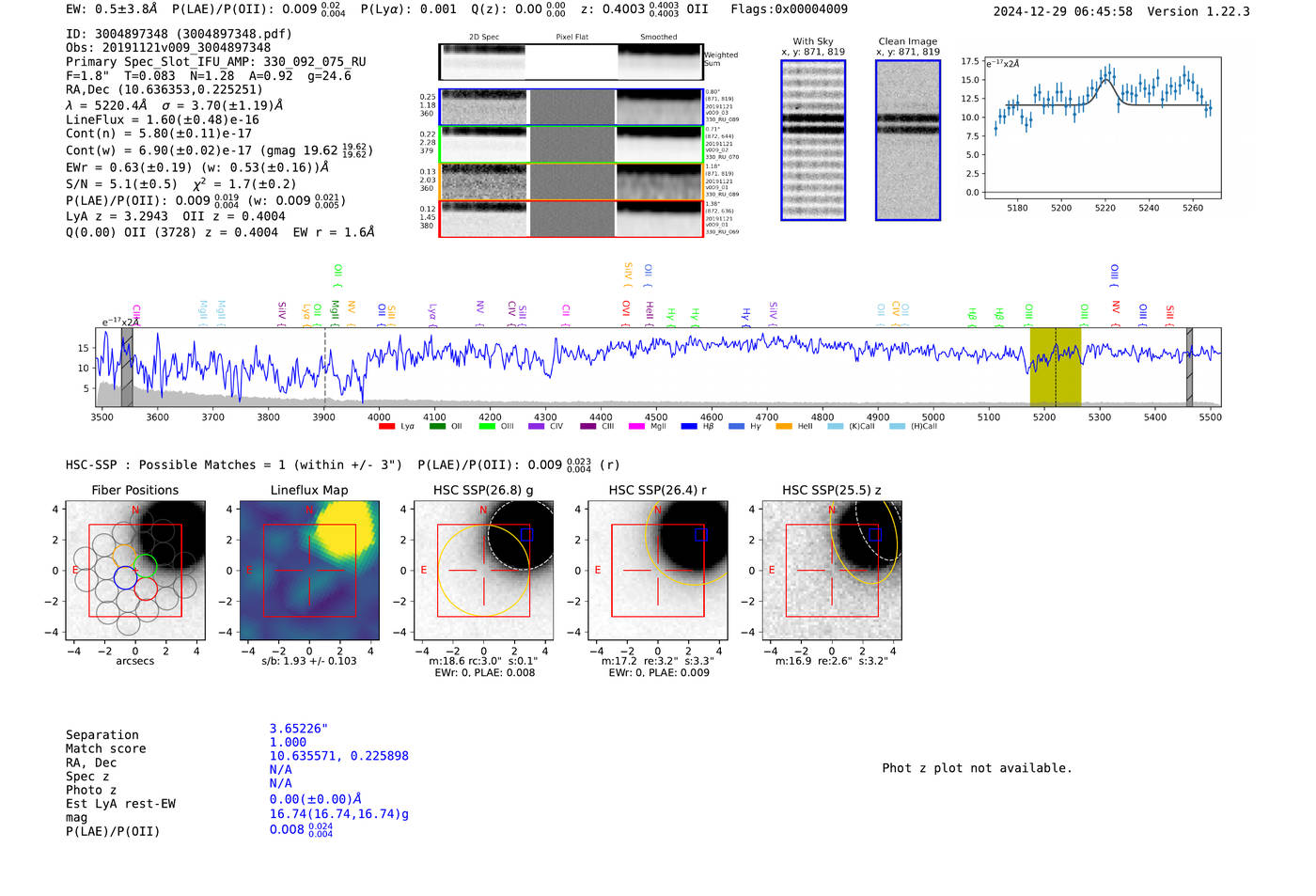The height and width of the screenshot is (896, 1316).
Task: Click the lime OIII legend swatch
Action: tap(487, 427)
